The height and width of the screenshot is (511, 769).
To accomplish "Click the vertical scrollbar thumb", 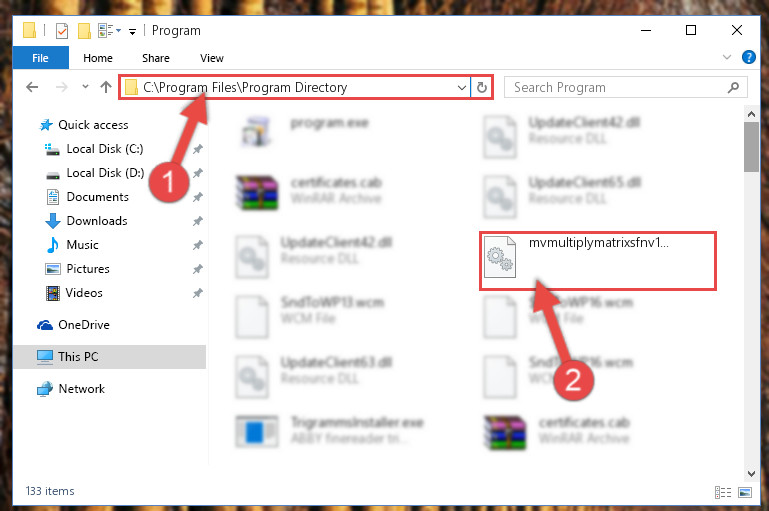I will click(x=751, y=147).
